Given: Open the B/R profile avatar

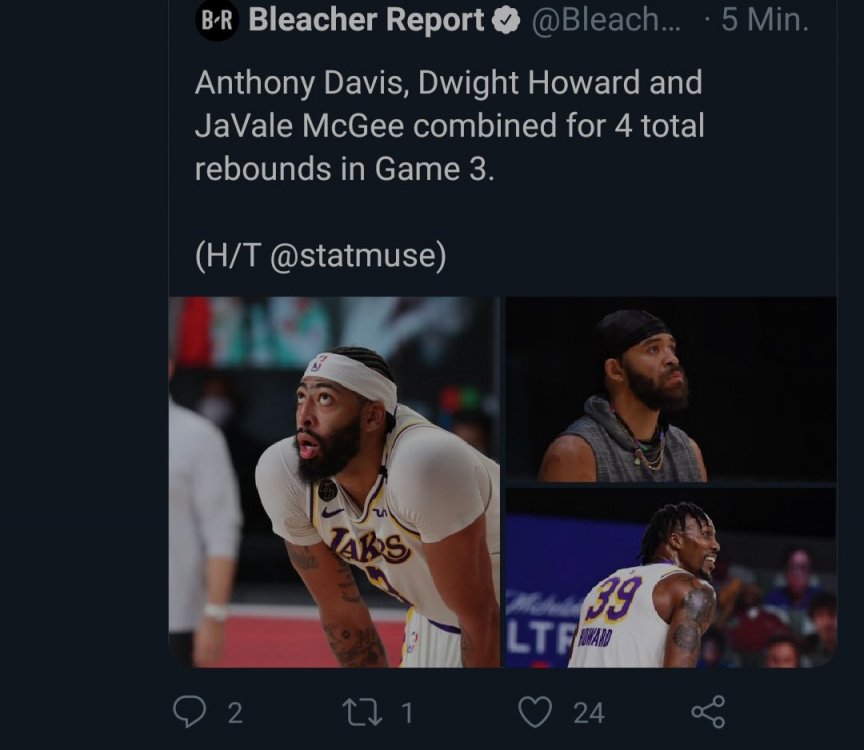Looking at the screenshot, I should (x=216, y=21).
